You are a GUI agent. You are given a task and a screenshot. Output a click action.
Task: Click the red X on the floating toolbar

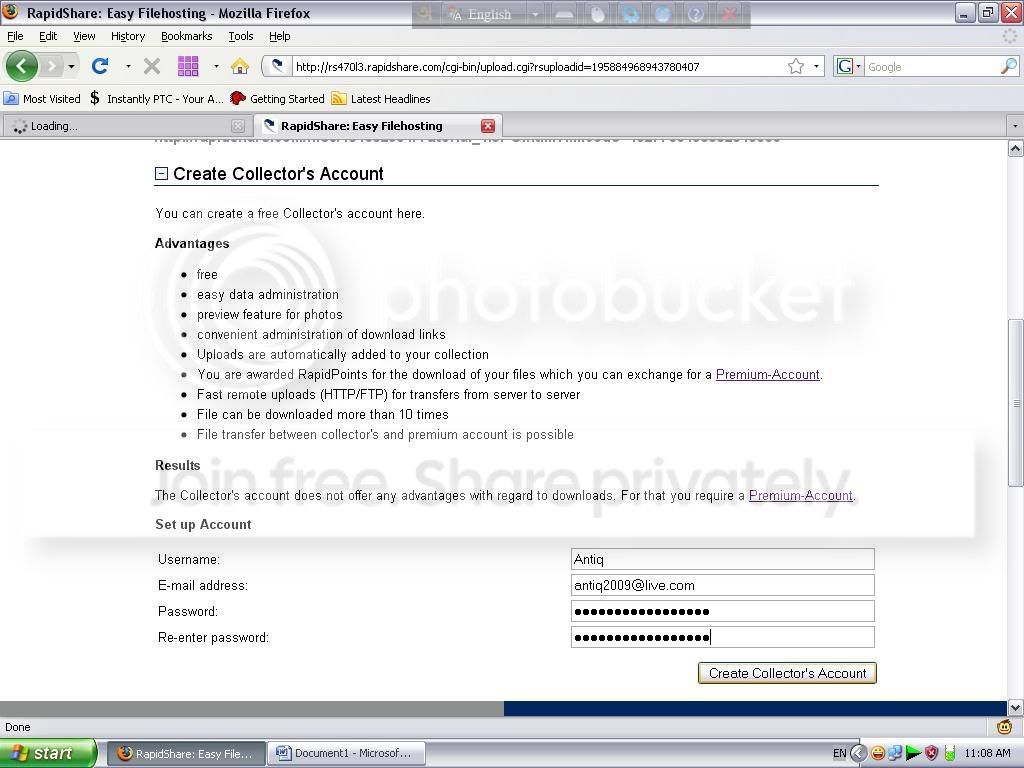730,14
